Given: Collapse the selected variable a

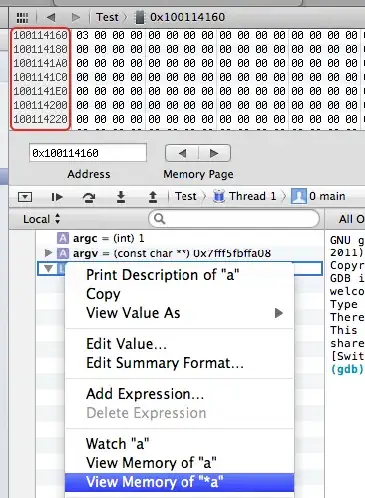Looking at the screenshot, I should [49, 268].
